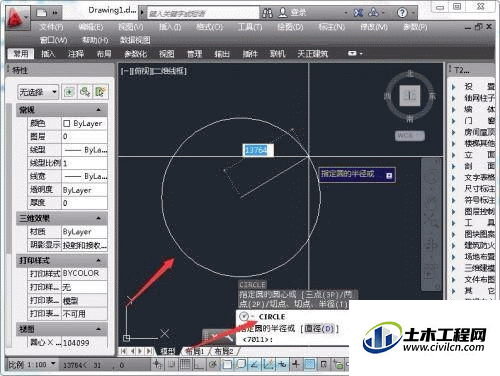The height and width of the screenshot is (376, 500).
Task: Open the red AutoCAD application menu button
Action: pos(17,18)
